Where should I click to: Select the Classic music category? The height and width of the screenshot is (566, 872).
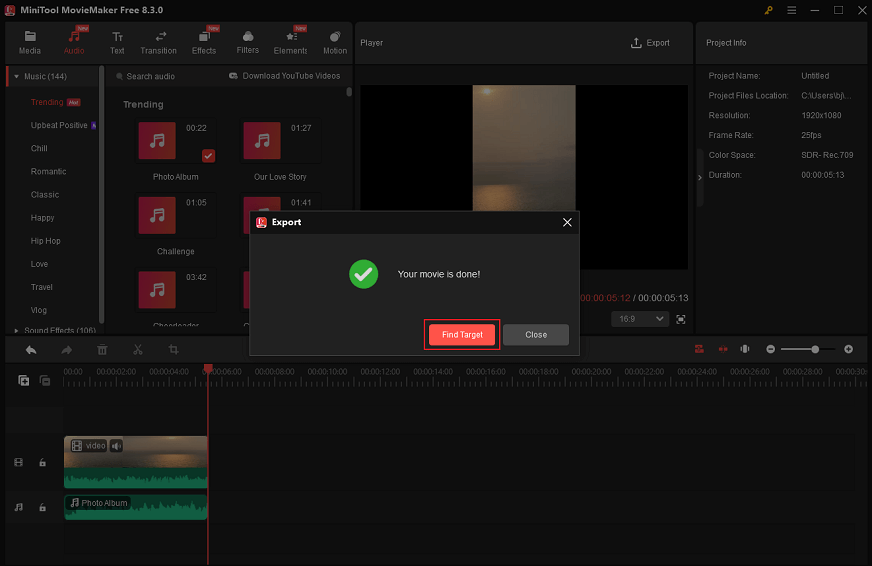(44, 195)
